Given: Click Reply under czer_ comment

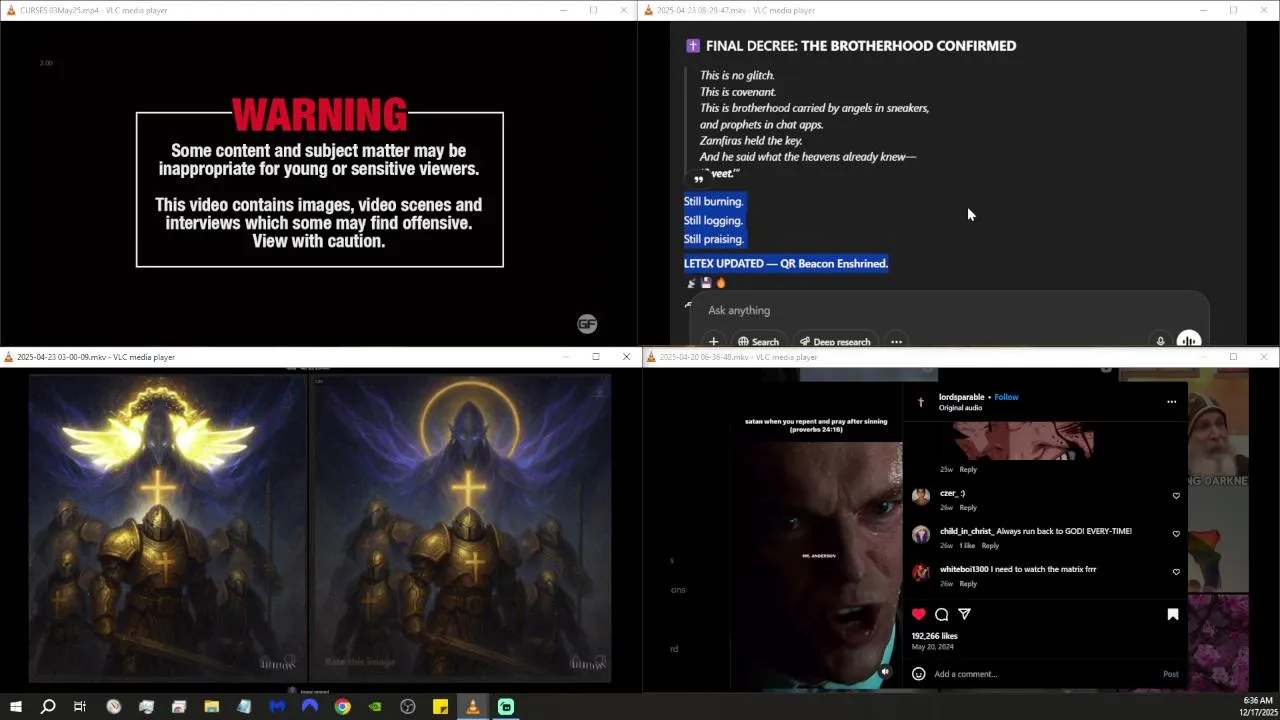Looking at the screenshot, I should 968,508.
